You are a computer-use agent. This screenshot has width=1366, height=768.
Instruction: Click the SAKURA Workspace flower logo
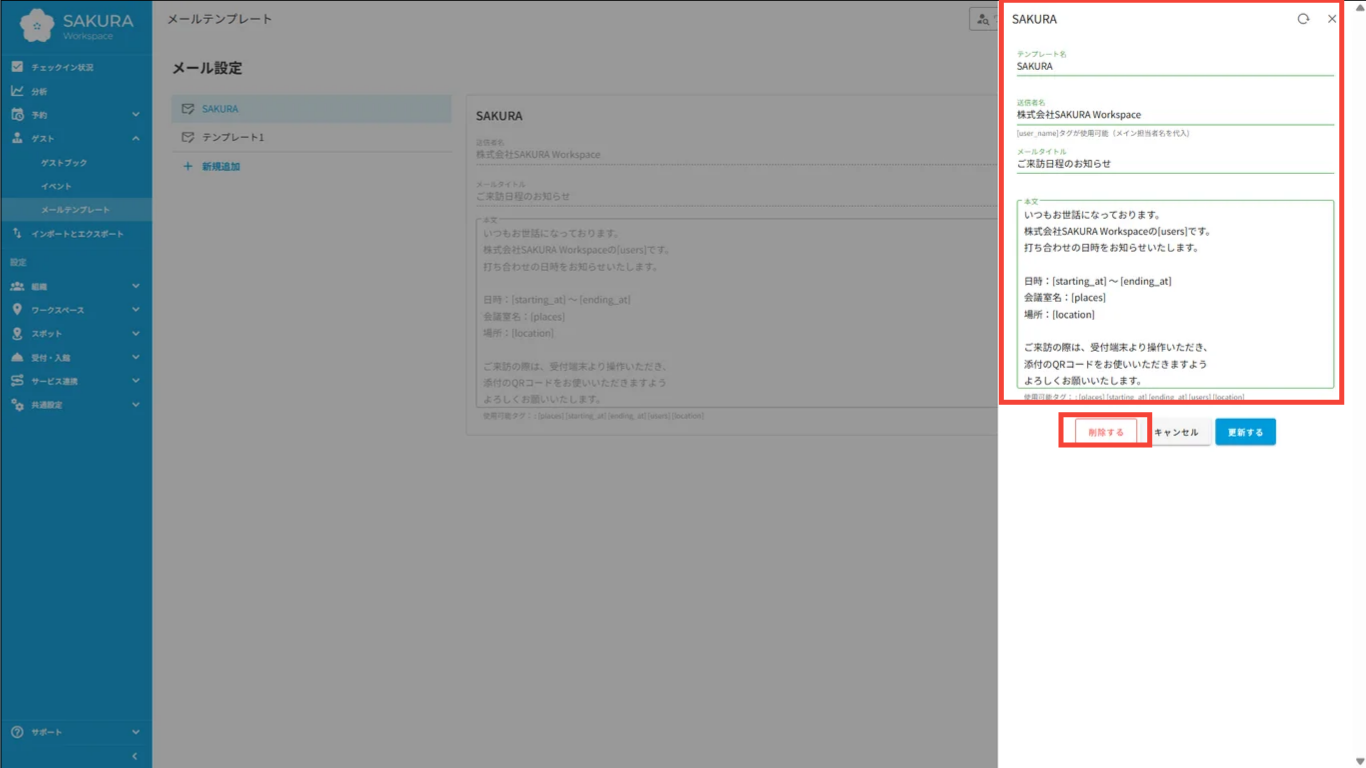(37, 26)
